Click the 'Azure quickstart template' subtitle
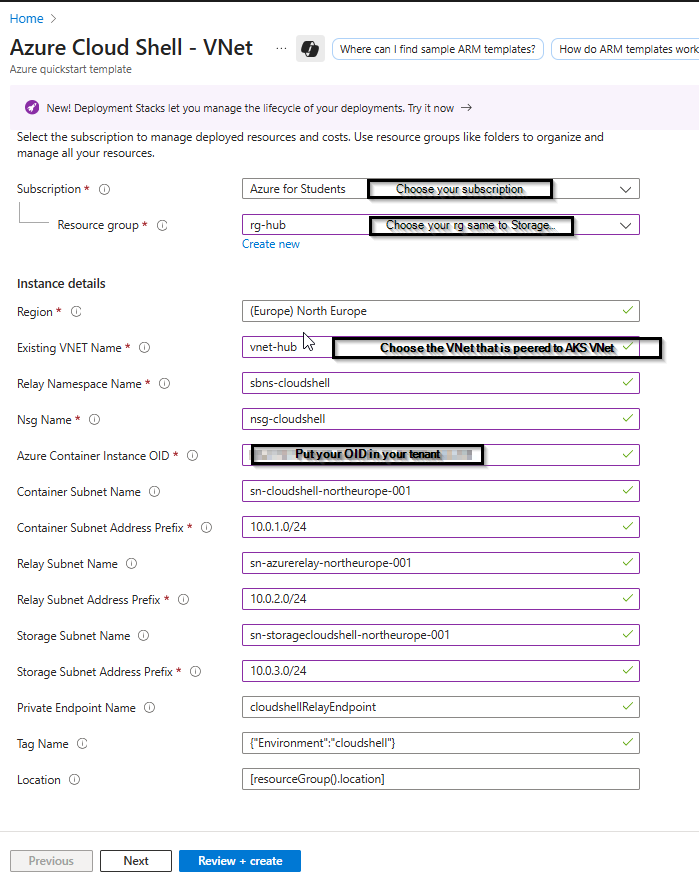Screen dimensions: 699x887 point(71,69)
